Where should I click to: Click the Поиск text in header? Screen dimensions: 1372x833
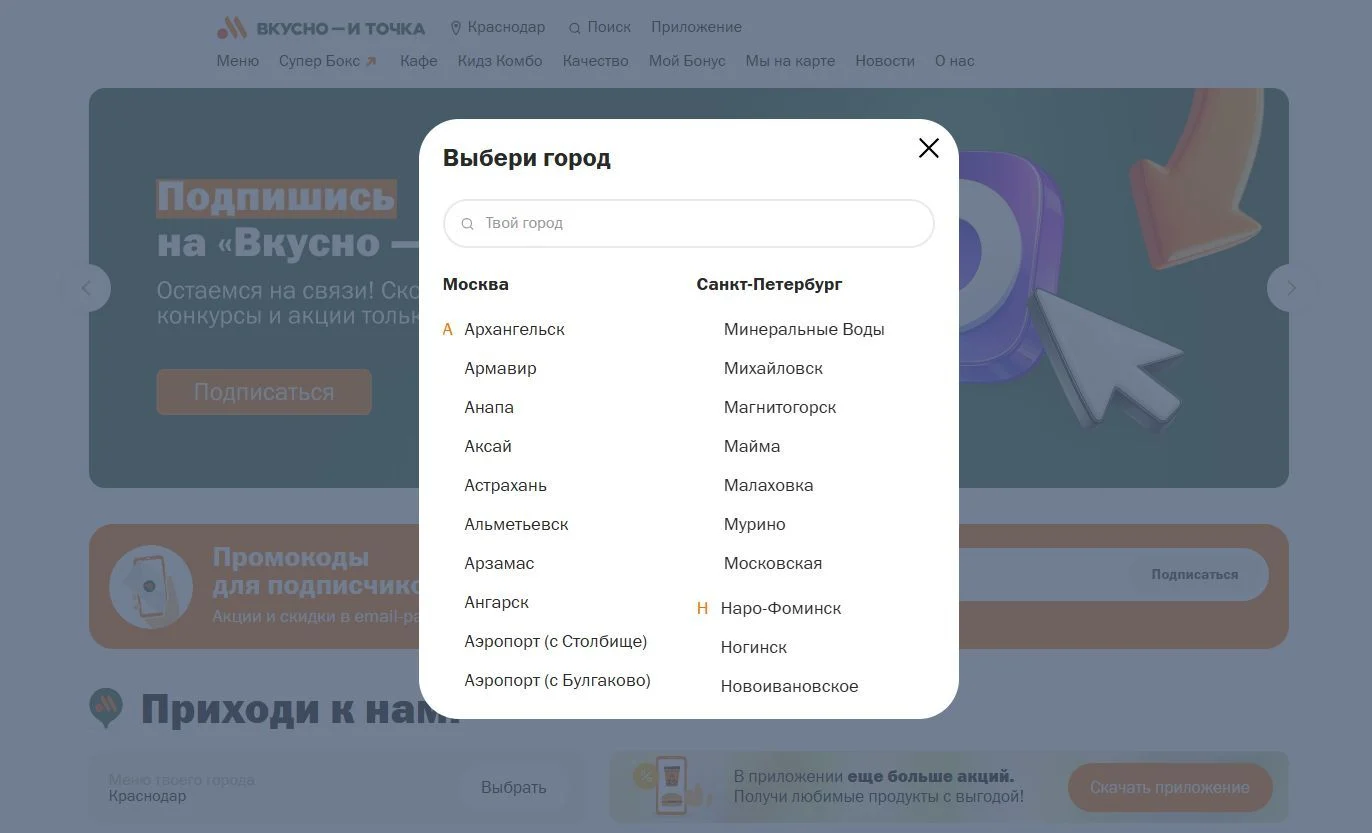point(609,27)
